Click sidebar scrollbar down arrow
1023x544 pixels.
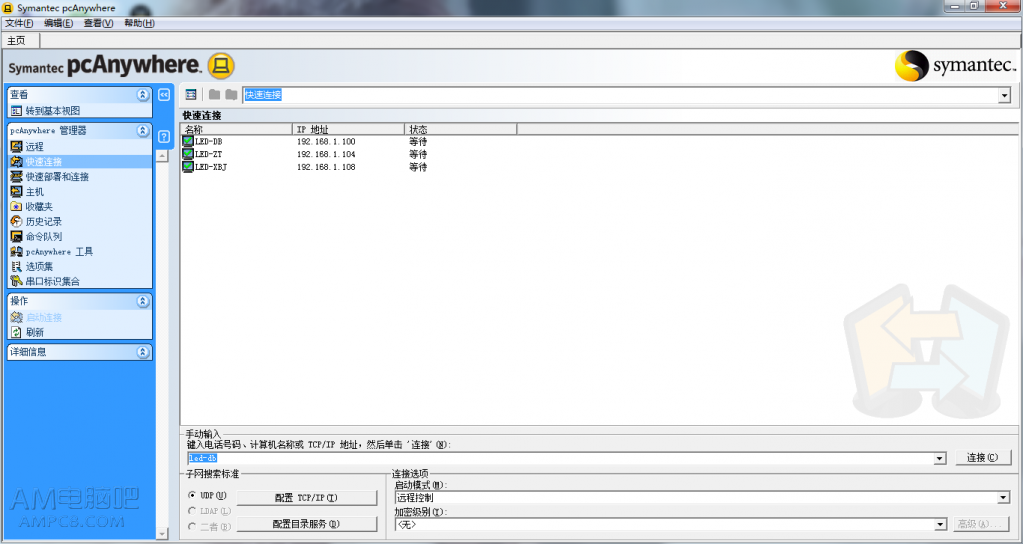pyautogui.click(x=162, y=534)
